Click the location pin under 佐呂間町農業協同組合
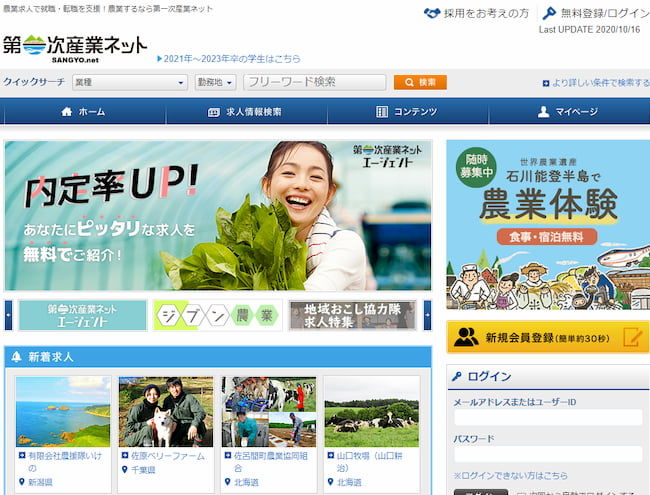This screenshot has width=650, height=495. (228, 482)
